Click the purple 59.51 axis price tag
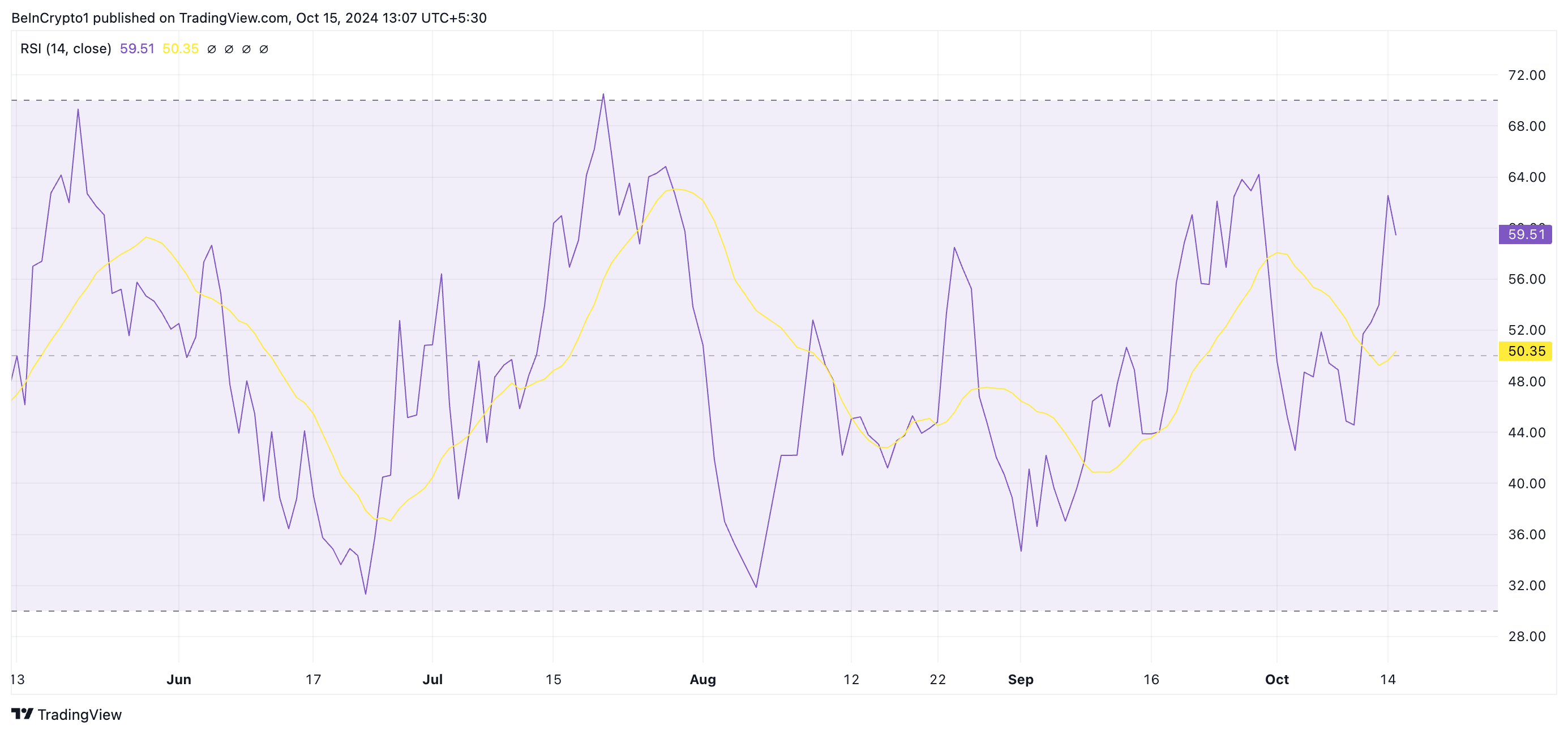The height and width of the screenshot is (734, 1568). (1525, 234)
